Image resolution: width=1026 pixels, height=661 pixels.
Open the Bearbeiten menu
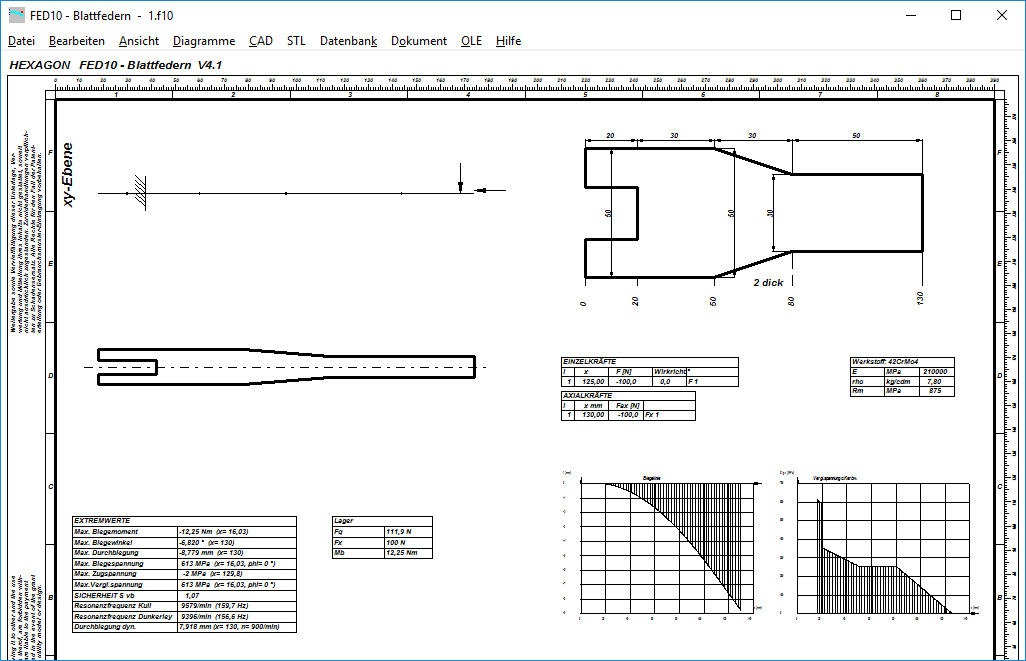[x=77, y=41]
